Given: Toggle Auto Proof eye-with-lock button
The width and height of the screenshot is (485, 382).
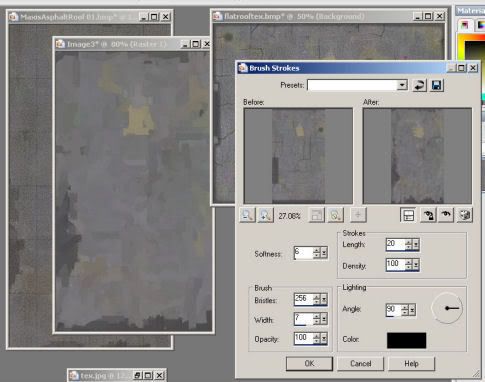Looking at the screenshot, I should 428,215.
